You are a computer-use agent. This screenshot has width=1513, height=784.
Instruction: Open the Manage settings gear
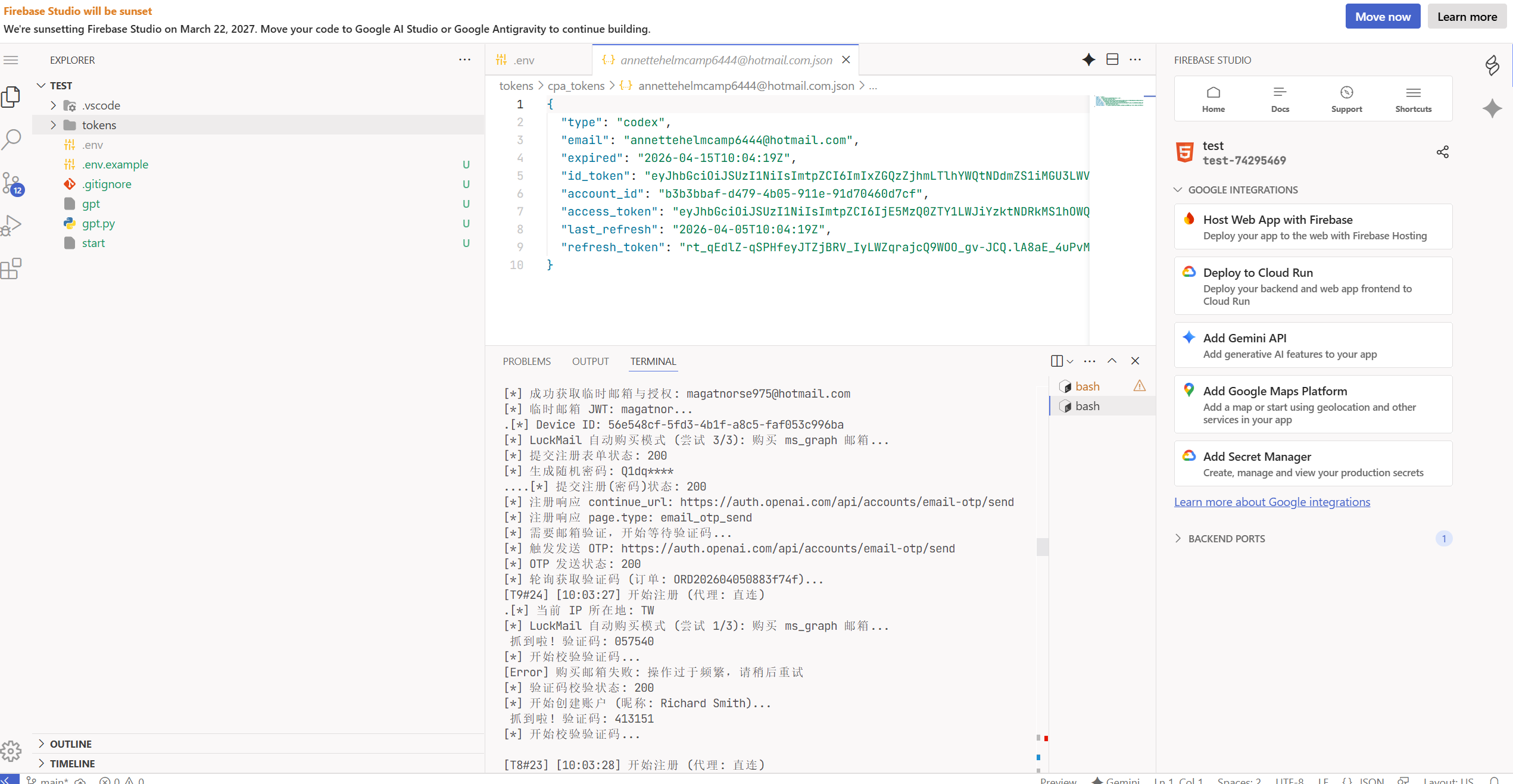point(11,751)
